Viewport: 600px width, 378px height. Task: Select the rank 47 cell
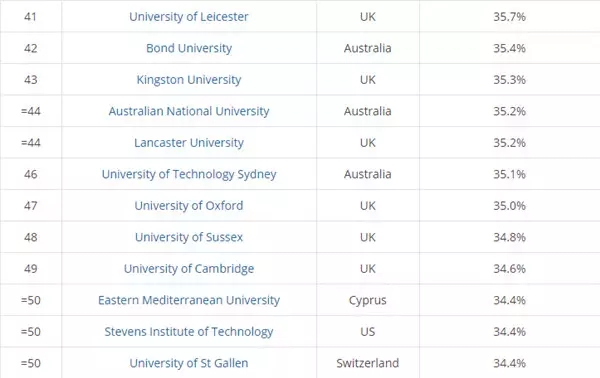(31, 205)
